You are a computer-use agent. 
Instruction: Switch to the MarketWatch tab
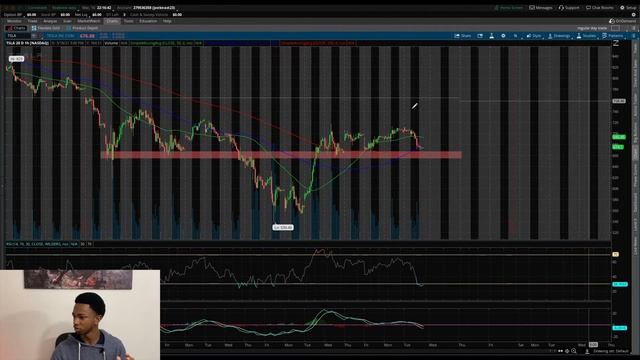click(89, 21)
